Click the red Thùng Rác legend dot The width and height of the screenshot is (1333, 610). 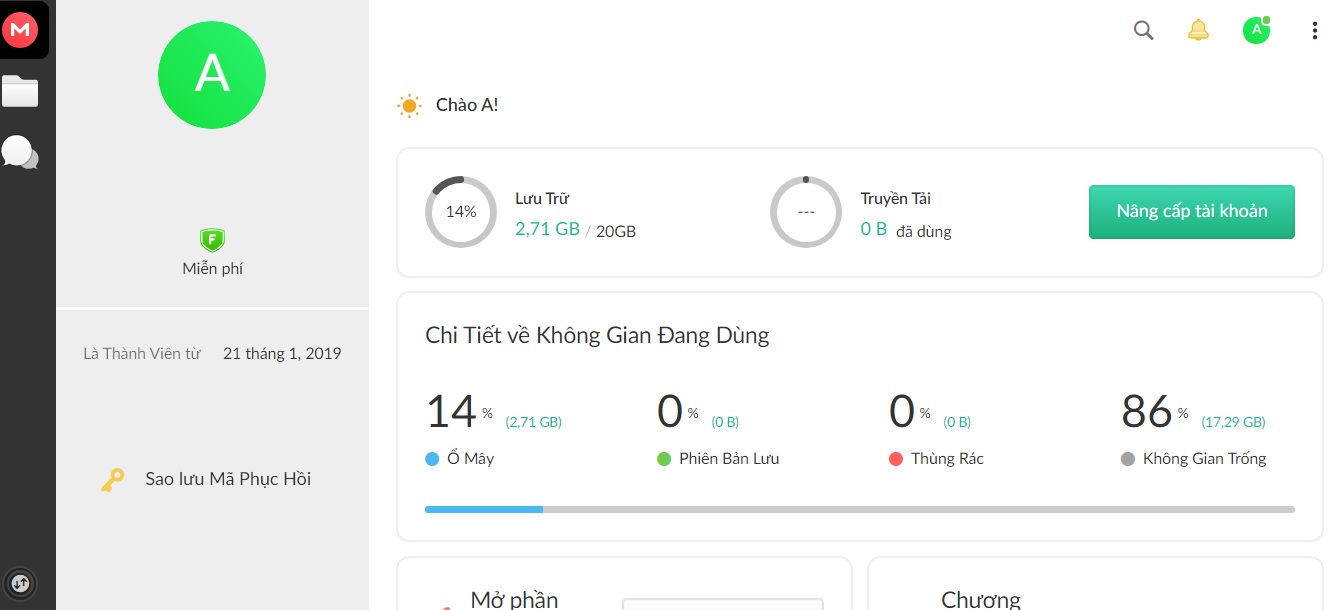(x=896, y=459)
